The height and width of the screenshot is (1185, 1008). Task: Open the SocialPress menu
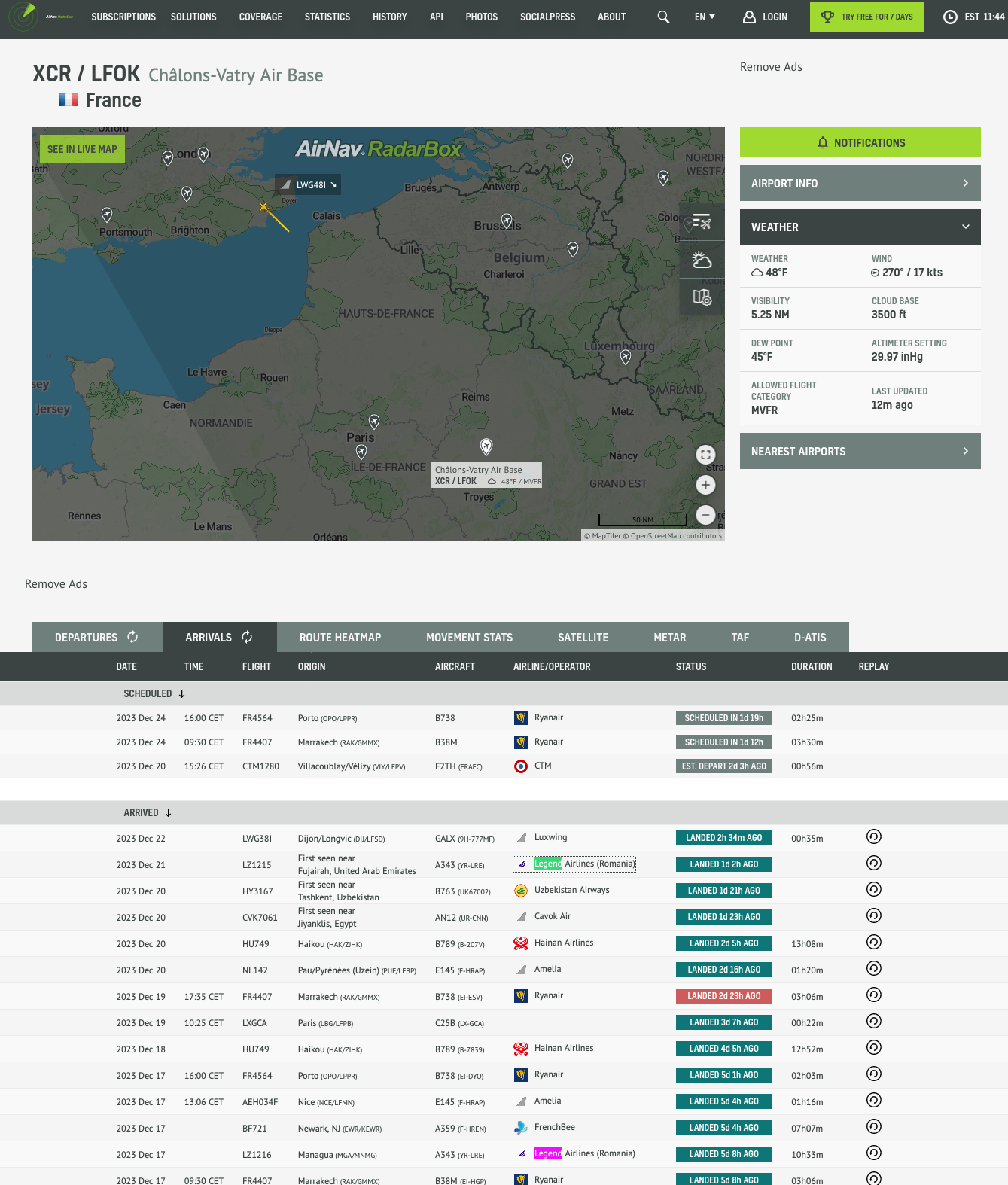coord(547,17)
